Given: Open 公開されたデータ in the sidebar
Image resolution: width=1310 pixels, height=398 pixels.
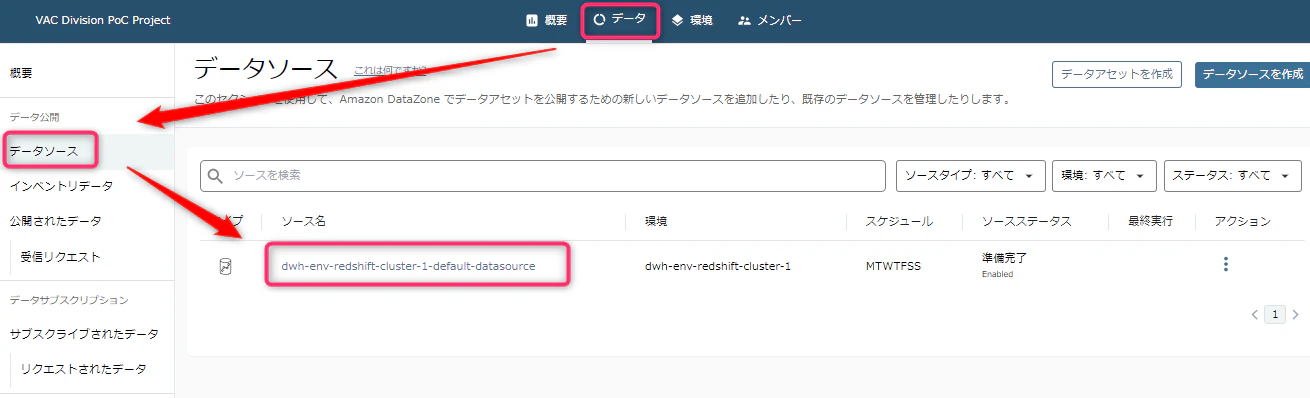Looking at the screenshot, I should [x=55, y=221].
